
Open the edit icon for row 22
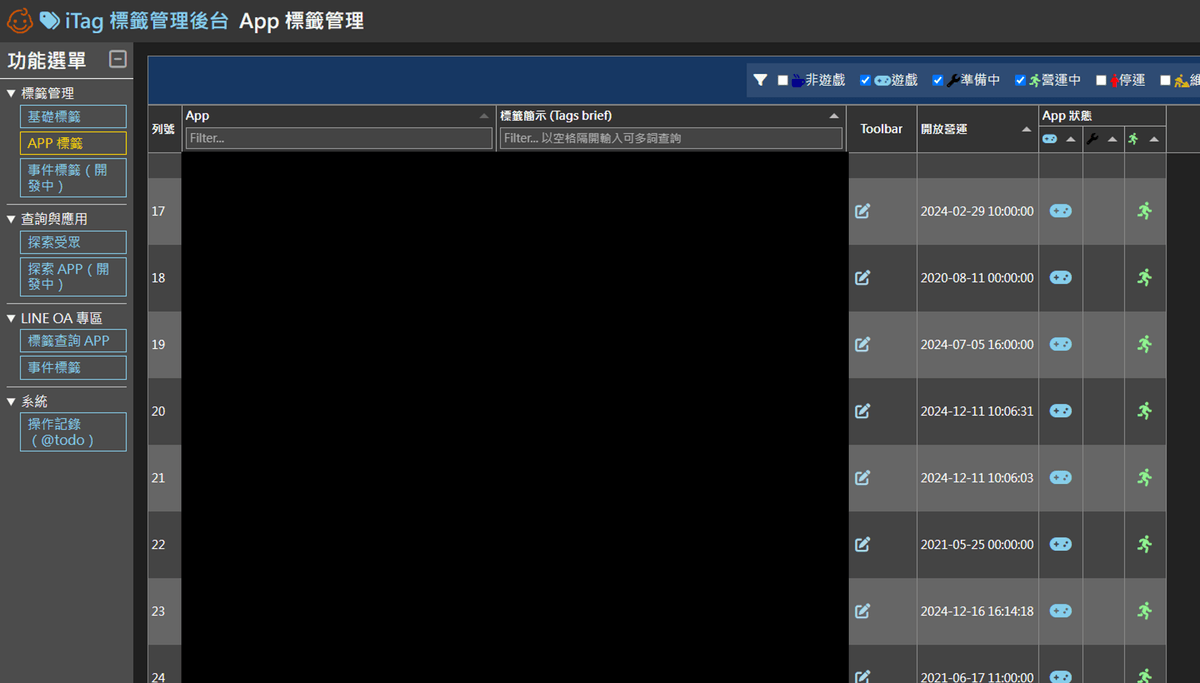(862, 544)
